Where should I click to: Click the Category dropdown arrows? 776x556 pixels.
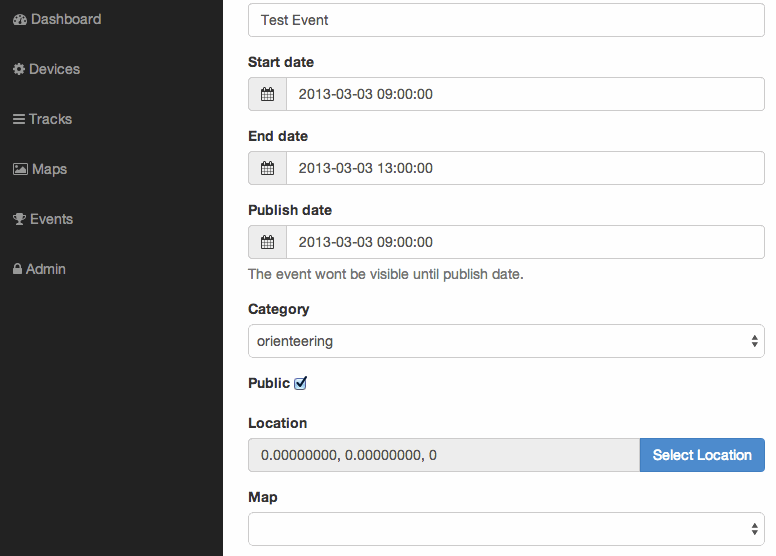[x=754, y=341]
